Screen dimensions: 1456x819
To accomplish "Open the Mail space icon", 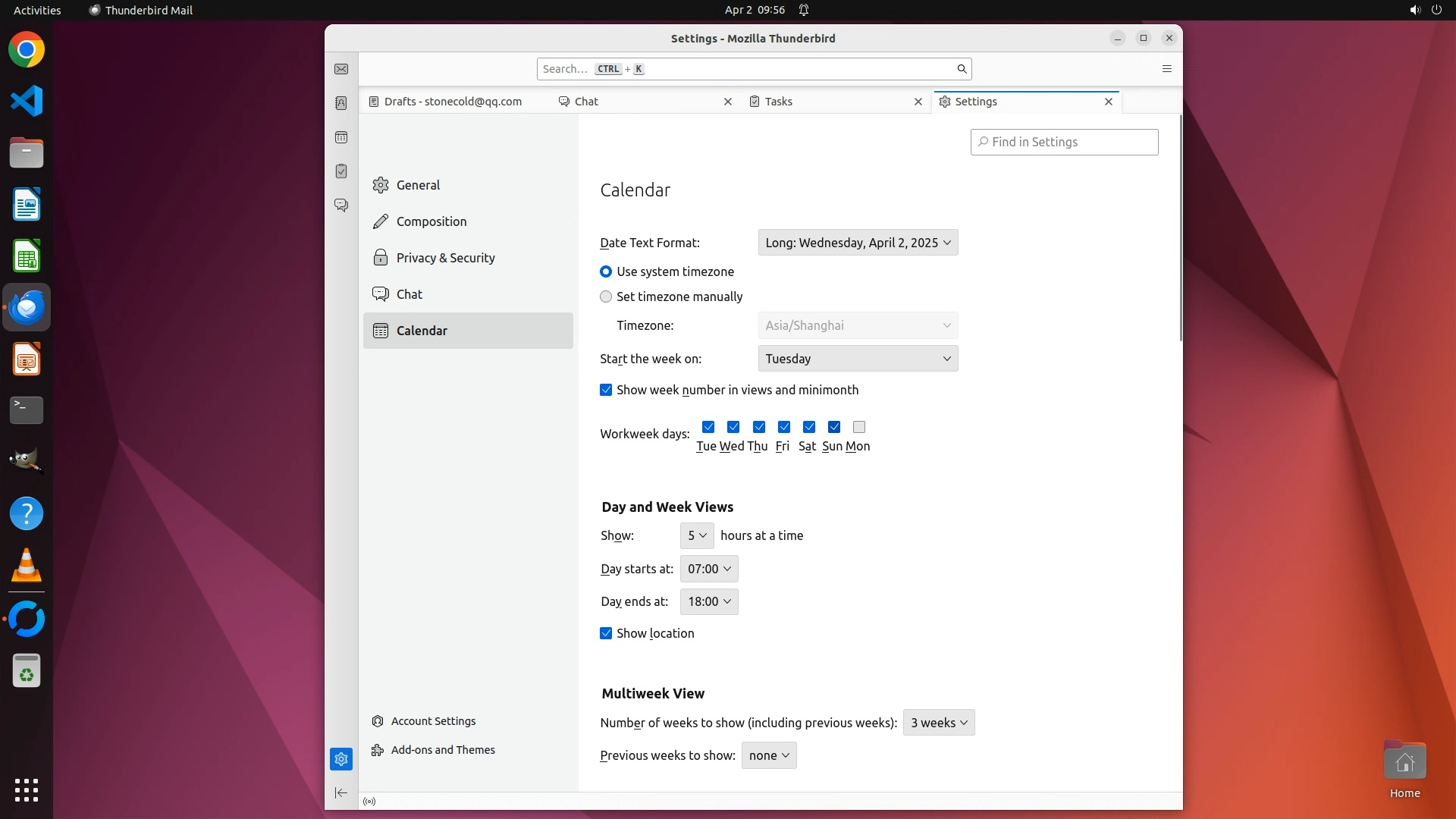I will coord(341,69).
